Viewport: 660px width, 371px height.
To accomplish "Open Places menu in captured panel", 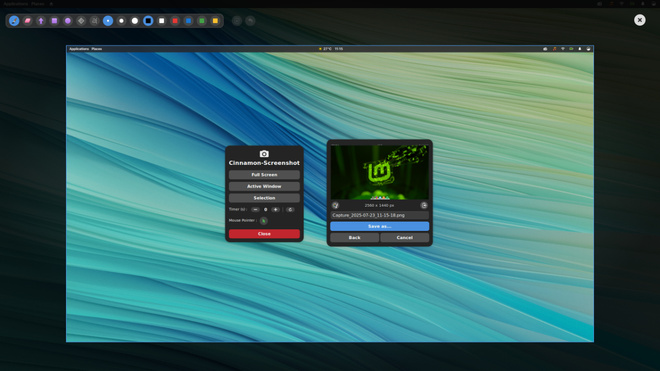I will 97,49.
